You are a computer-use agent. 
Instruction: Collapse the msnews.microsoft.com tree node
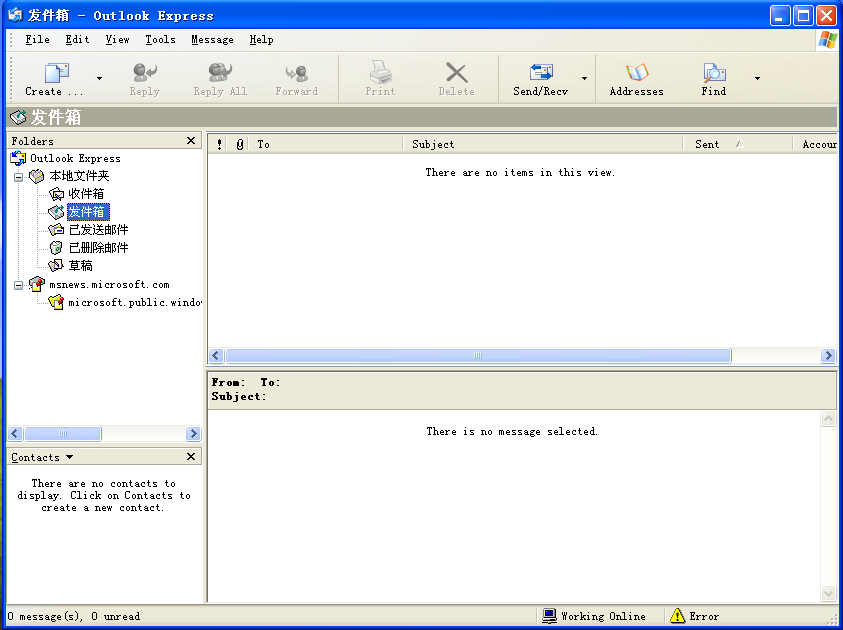click(x=19, y=284)
